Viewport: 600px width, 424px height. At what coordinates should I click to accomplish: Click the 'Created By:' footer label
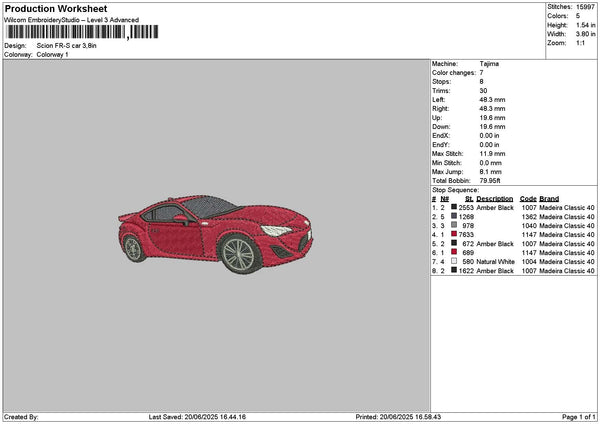(21, 417)
